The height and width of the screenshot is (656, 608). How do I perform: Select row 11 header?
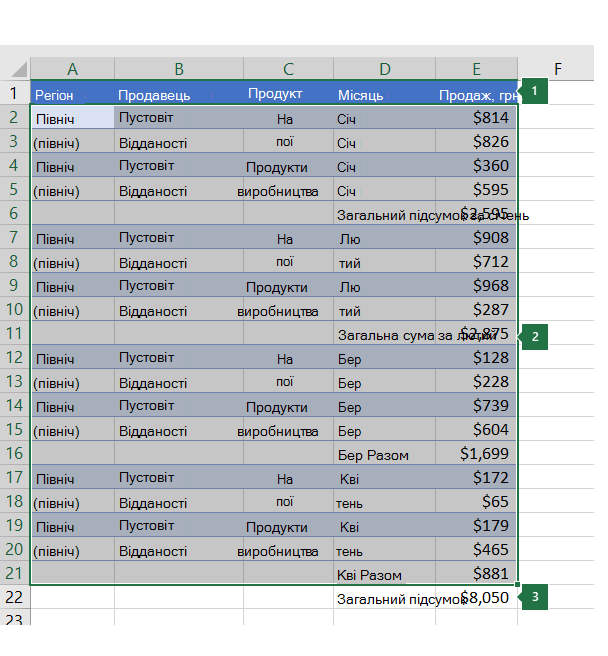[x=15, y=333]
